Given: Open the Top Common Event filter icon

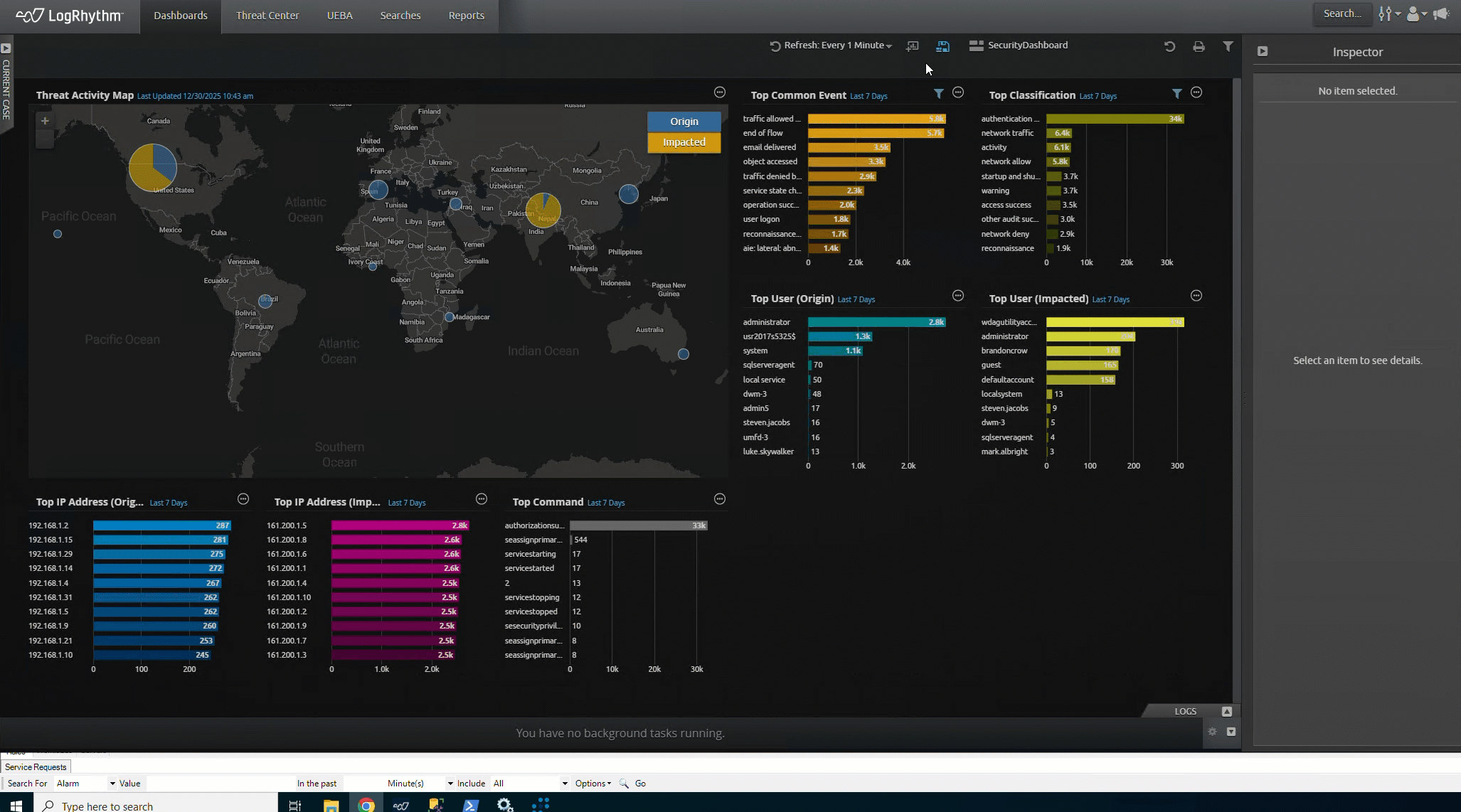Looking at the screenshot, I should [x=939, y=93].
